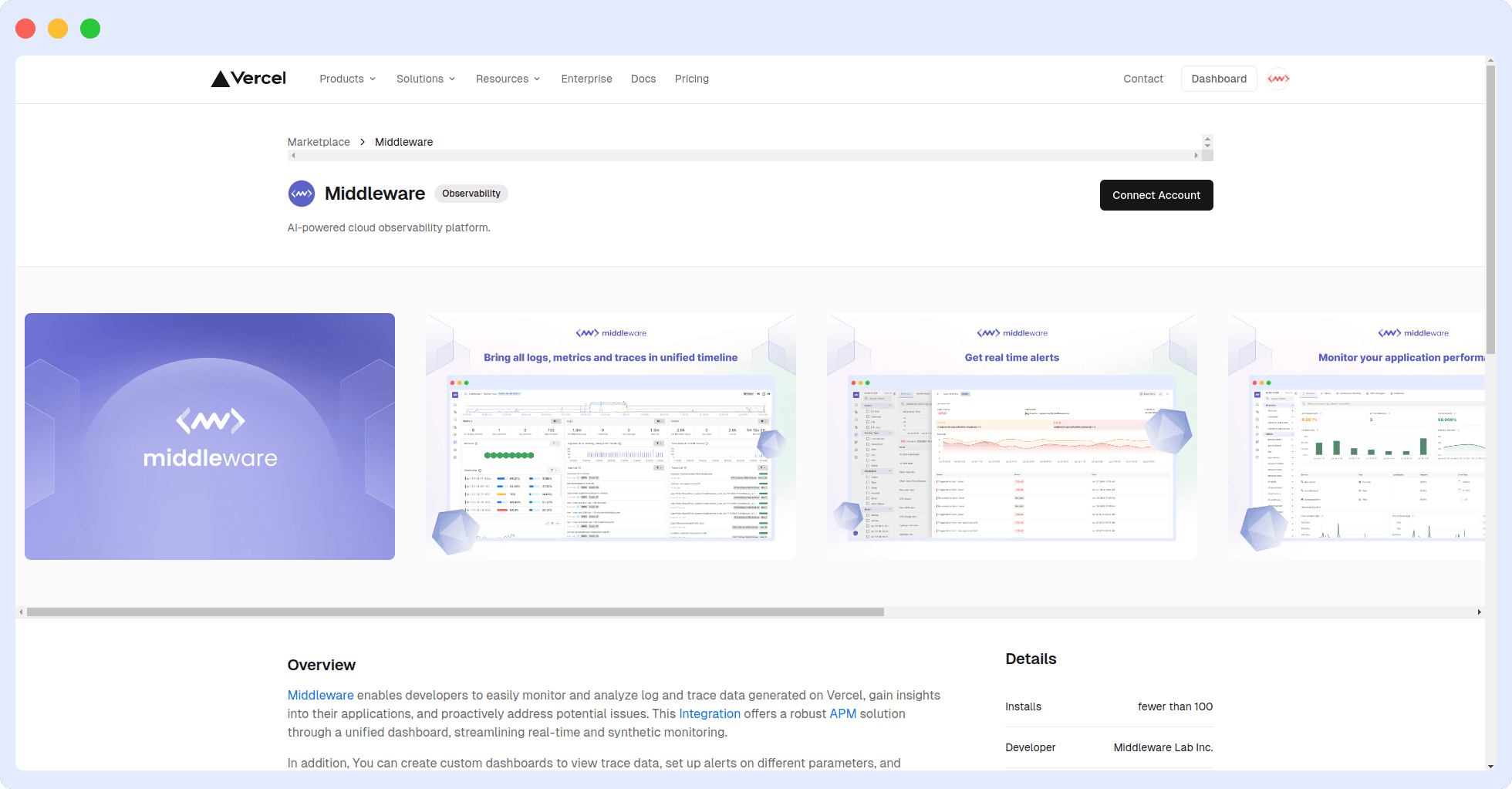Navigate back via the Marketplace breadcrumb
The width and height of the screenshot is (1512, 789).
318,142
